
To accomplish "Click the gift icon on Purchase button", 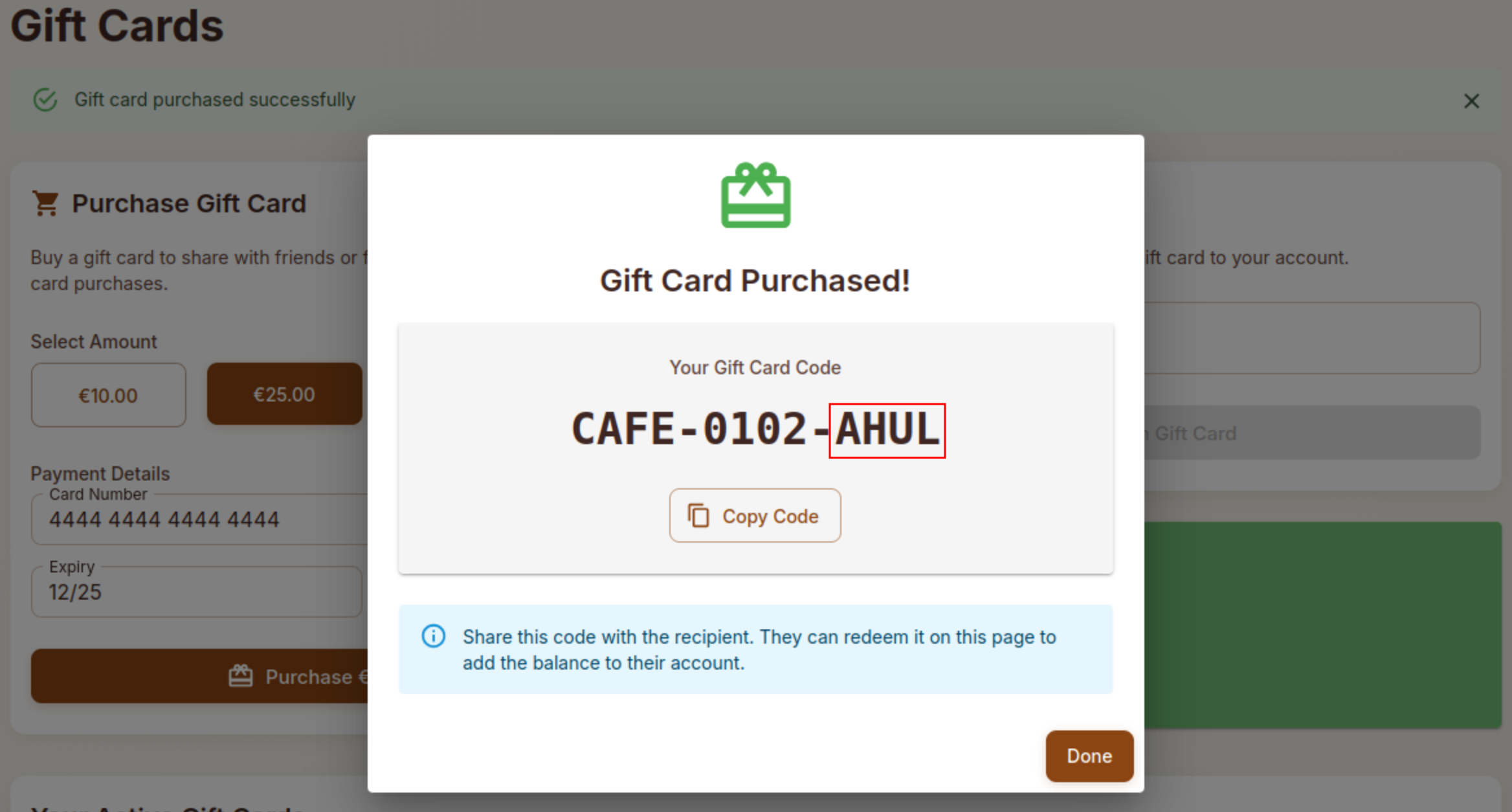I will click(x=240, y=676).
